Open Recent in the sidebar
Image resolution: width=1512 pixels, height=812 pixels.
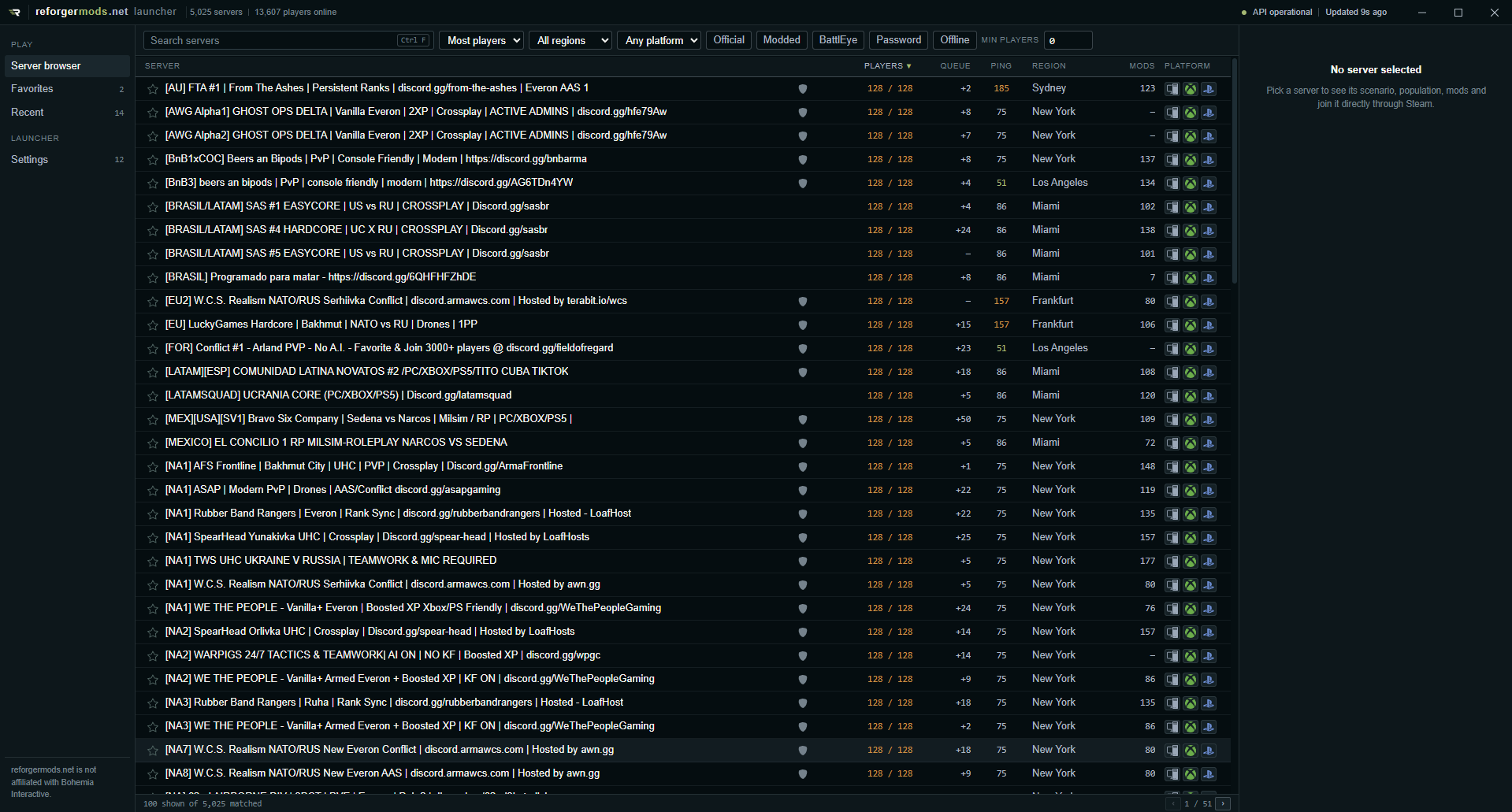coord(67,113)
